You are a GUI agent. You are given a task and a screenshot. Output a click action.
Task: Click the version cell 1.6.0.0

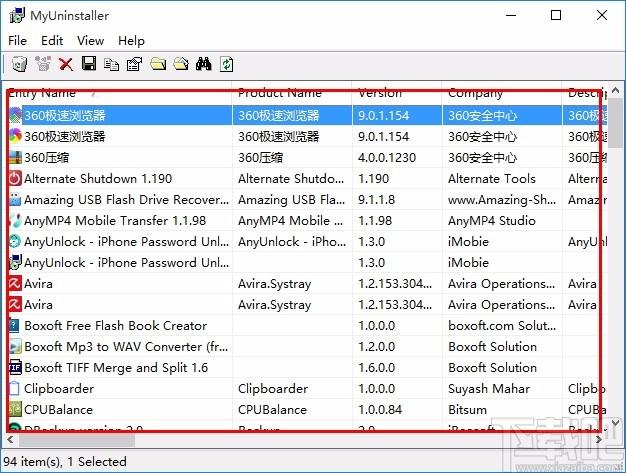click(x=376, y=368)
